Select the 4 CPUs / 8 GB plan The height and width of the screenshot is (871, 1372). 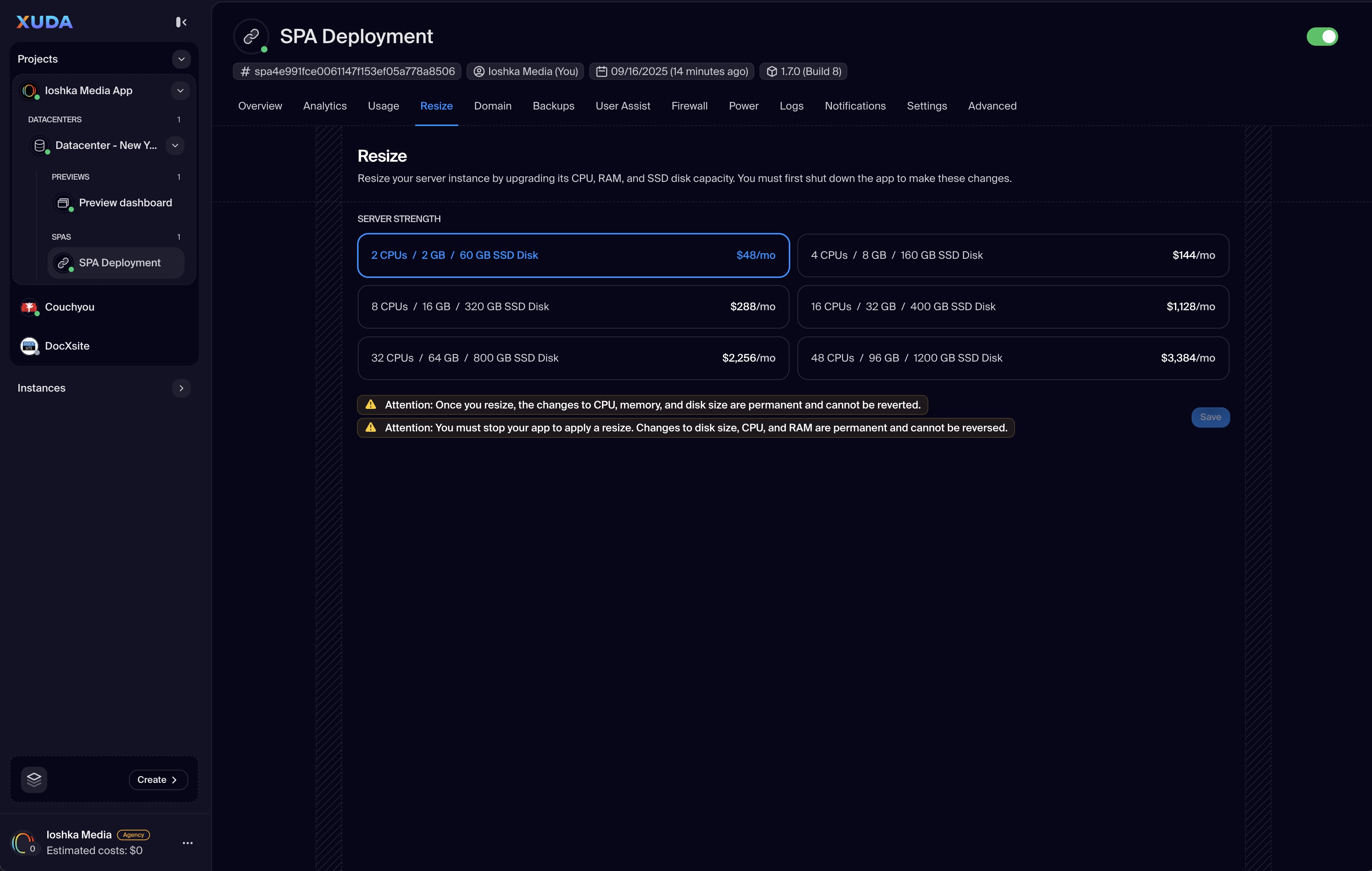(1012, 255)
